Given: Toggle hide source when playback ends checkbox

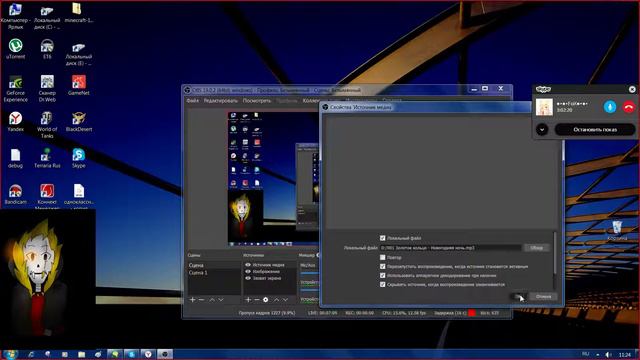Looking at the screenshot, I should (x=382, y=284).
